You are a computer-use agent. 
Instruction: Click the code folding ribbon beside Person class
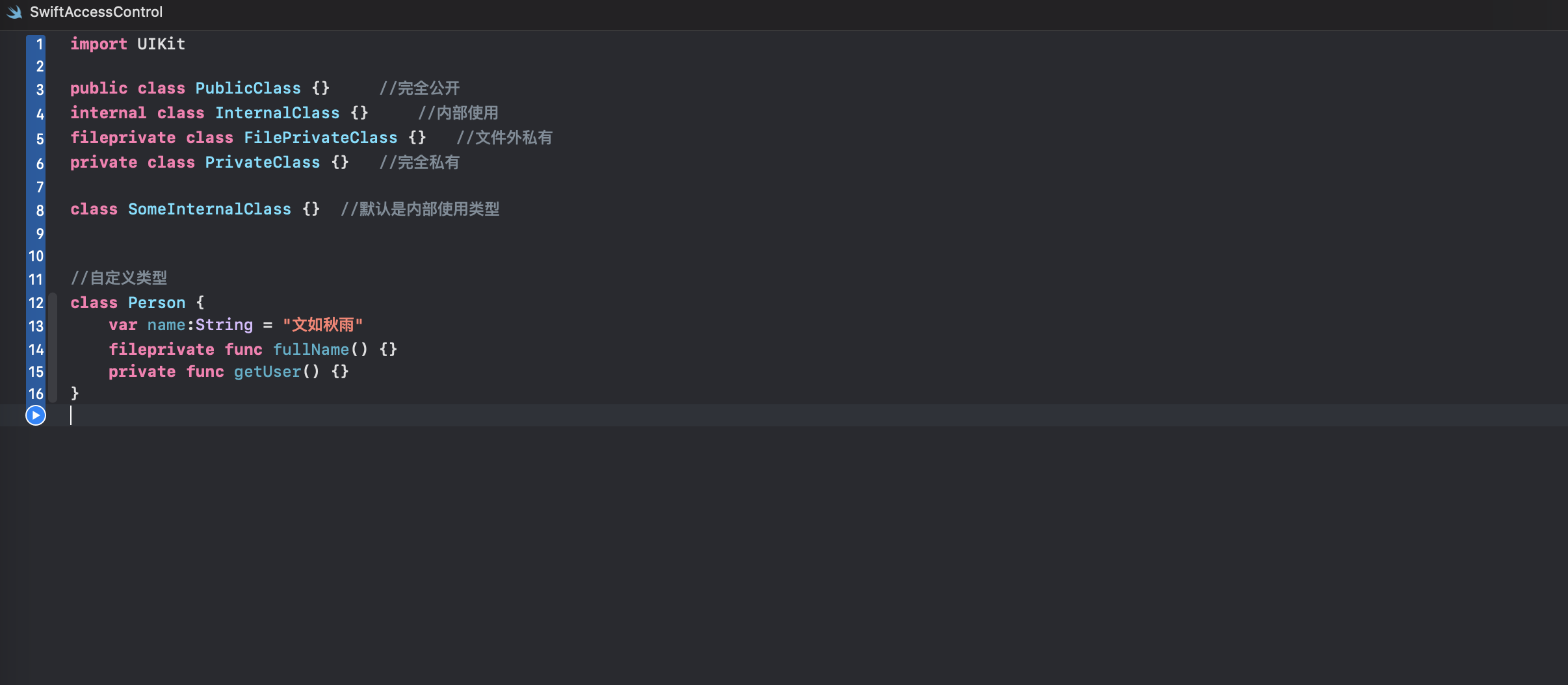pyautogui.click(x=53, y=348)
